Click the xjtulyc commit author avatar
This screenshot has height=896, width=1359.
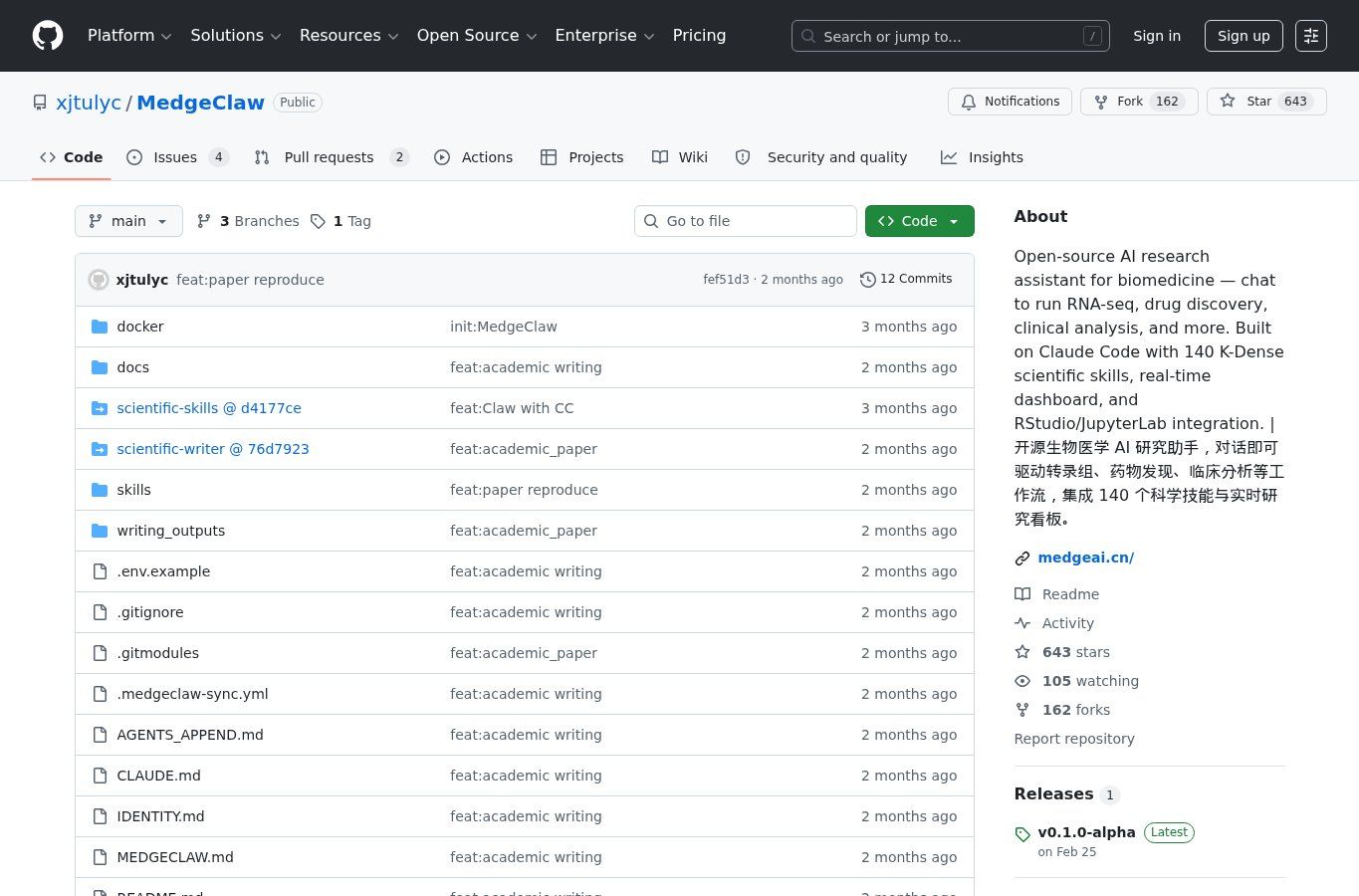[x=99, y=280]
